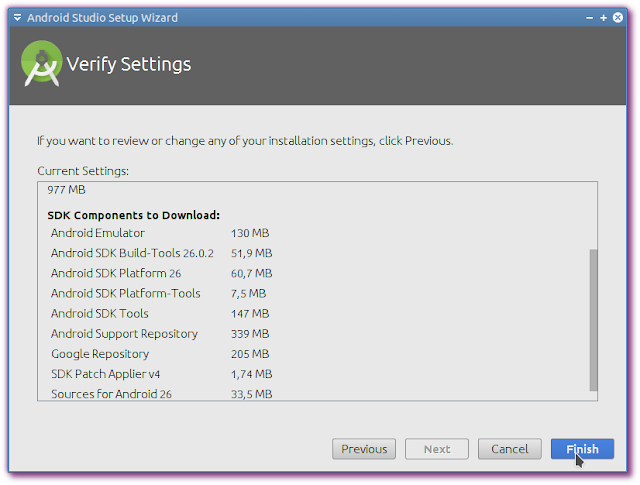Viewport: 640px width, 485px height.
Task: Click the Current Settings vertical scrollbar thumb
Action: point(593,320)
